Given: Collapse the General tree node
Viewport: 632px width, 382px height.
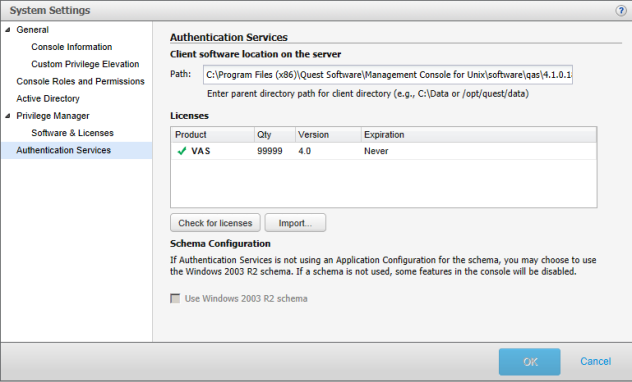Looking at the screenshot, I should coord(8,30).
